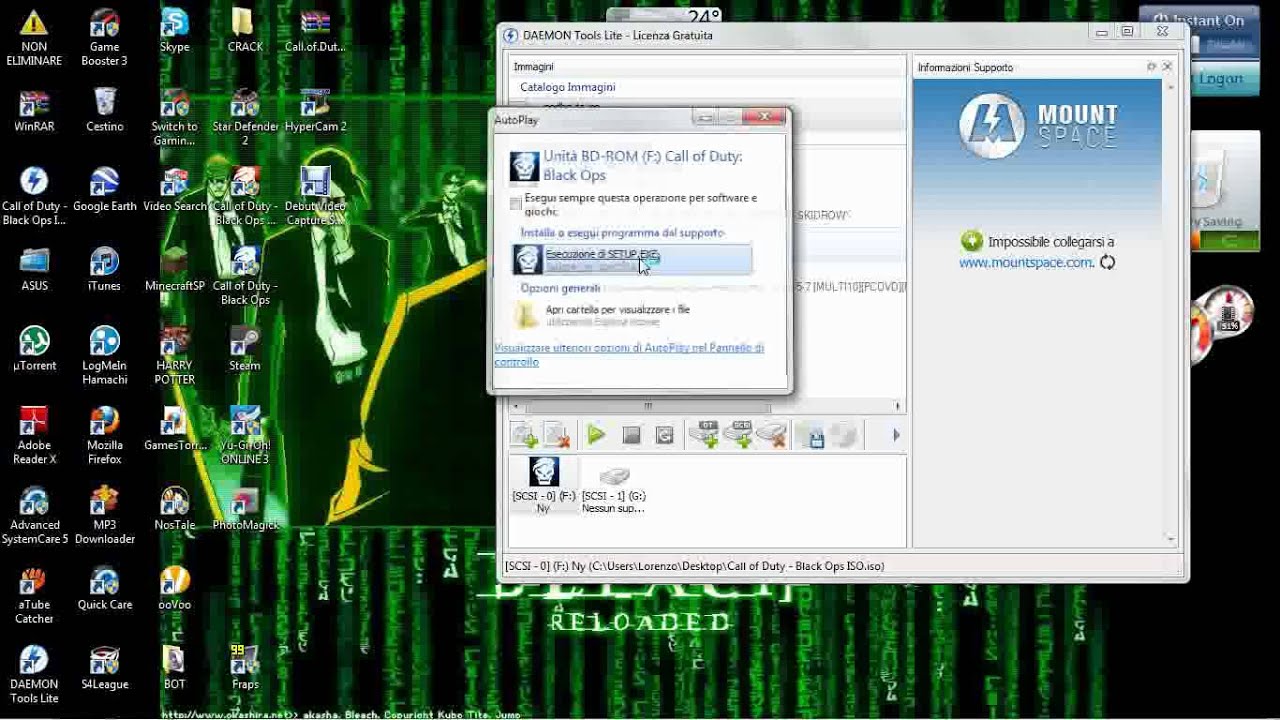Select the Switch to Gaming desktop icon

pyautogui.click(x=174, y=118)
